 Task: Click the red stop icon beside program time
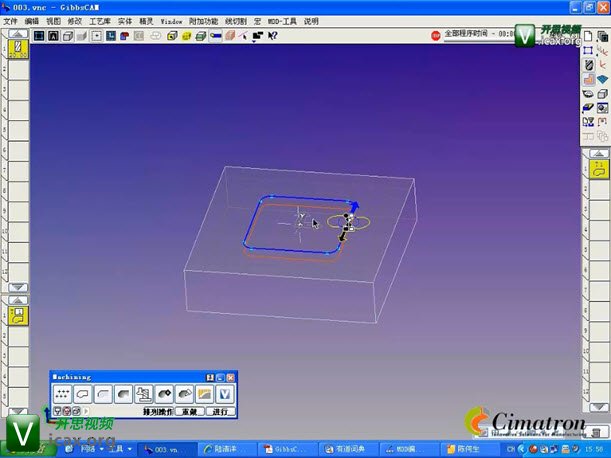coord(436,35)
